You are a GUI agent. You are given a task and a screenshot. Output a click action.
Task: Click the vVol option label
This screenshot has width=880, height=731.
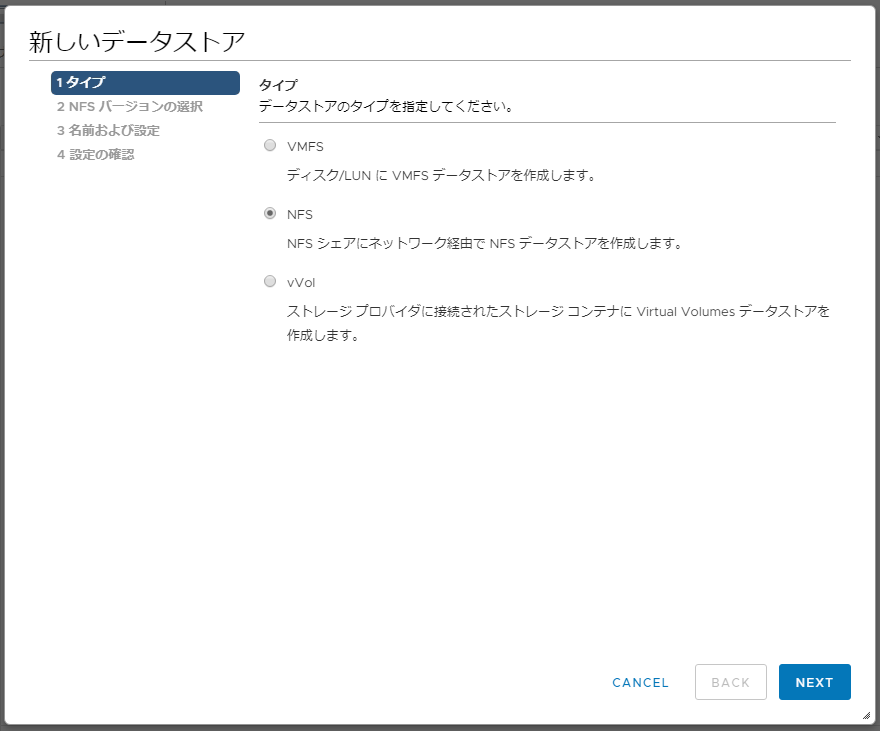tap(301, 282)
